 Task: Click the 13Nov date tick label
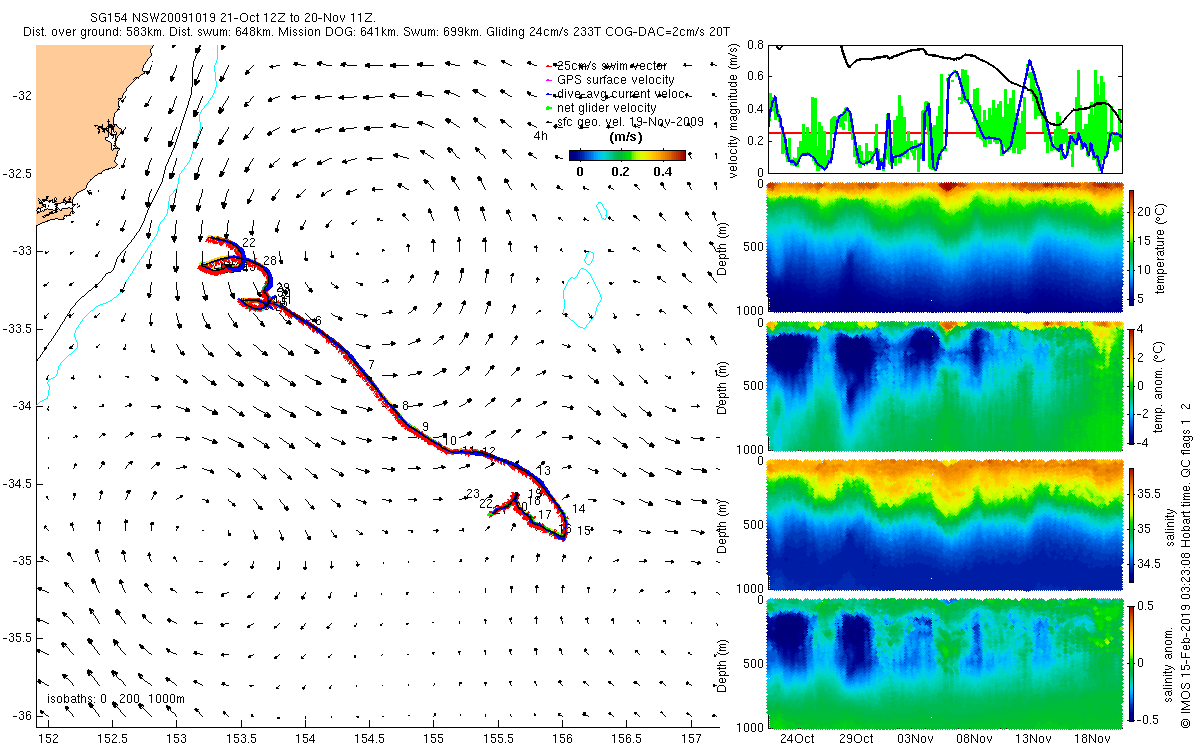click(1032, 738)
